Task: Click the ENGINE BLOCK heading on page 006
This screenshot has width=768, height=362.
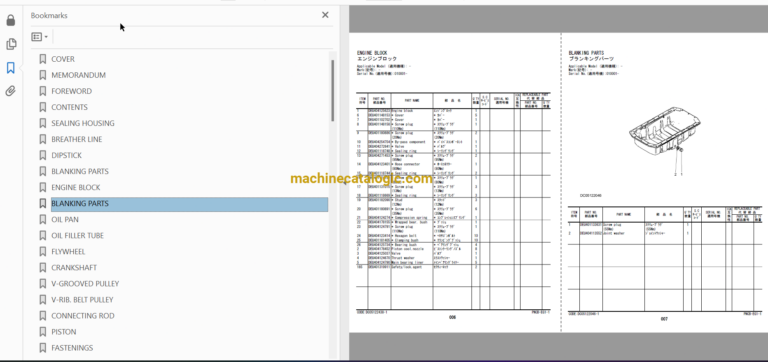Action: point(372,52)
